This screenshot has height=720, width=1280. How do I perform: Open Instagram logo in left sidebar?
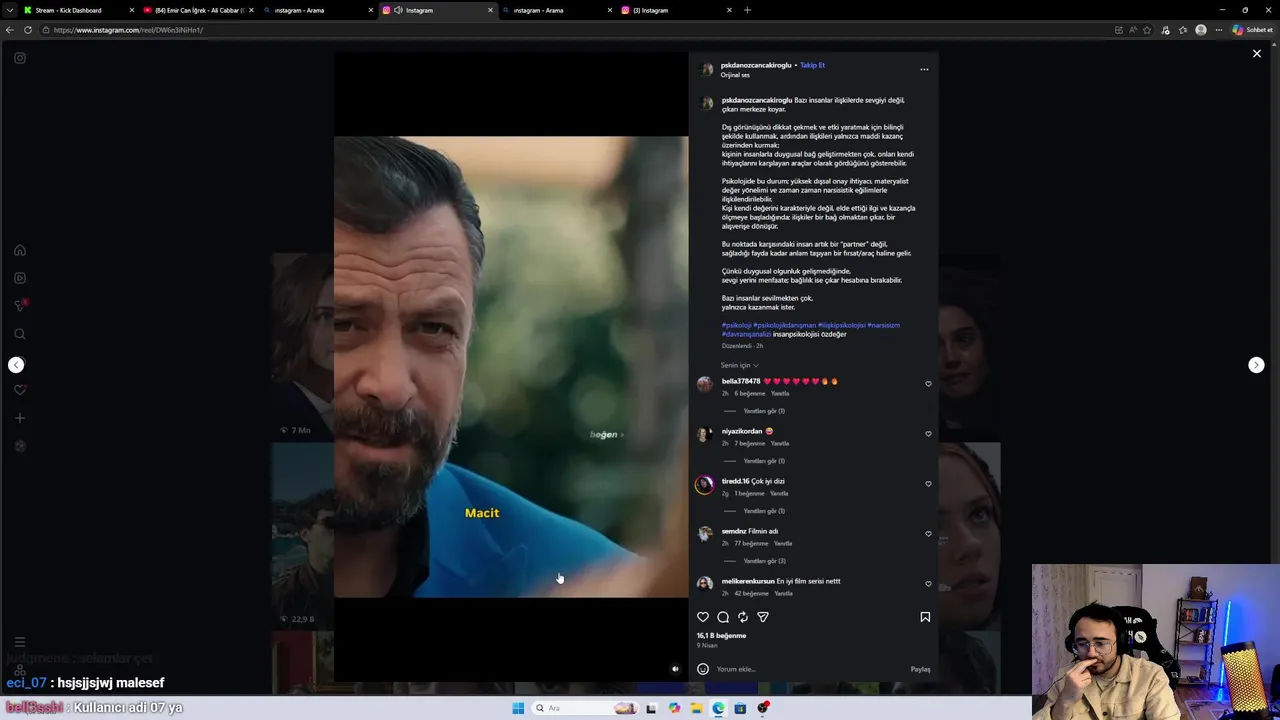20,58
